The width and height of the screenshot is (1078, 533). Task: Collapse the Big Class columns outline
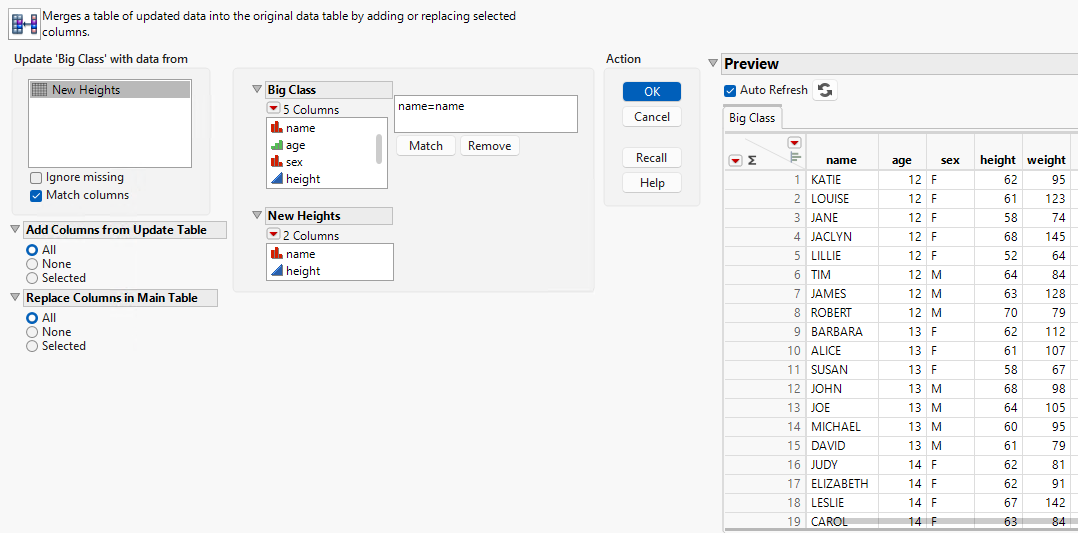pyautogui.click(x=258, y=89)
